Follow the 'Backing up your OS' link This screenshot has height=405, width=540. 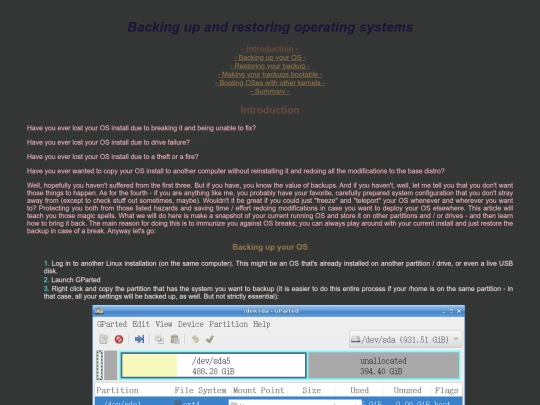270,58
